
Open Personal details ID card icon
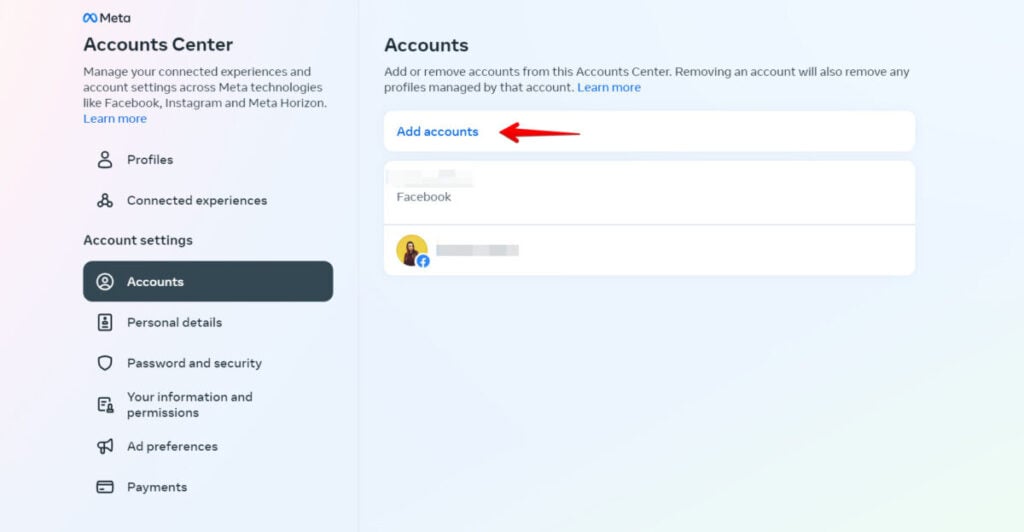pyautogui.click(x=104, y=322)
